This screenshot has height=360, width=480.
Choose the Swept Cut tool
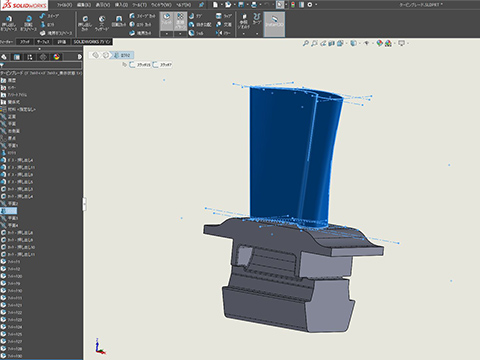click(x=142, y=16)
